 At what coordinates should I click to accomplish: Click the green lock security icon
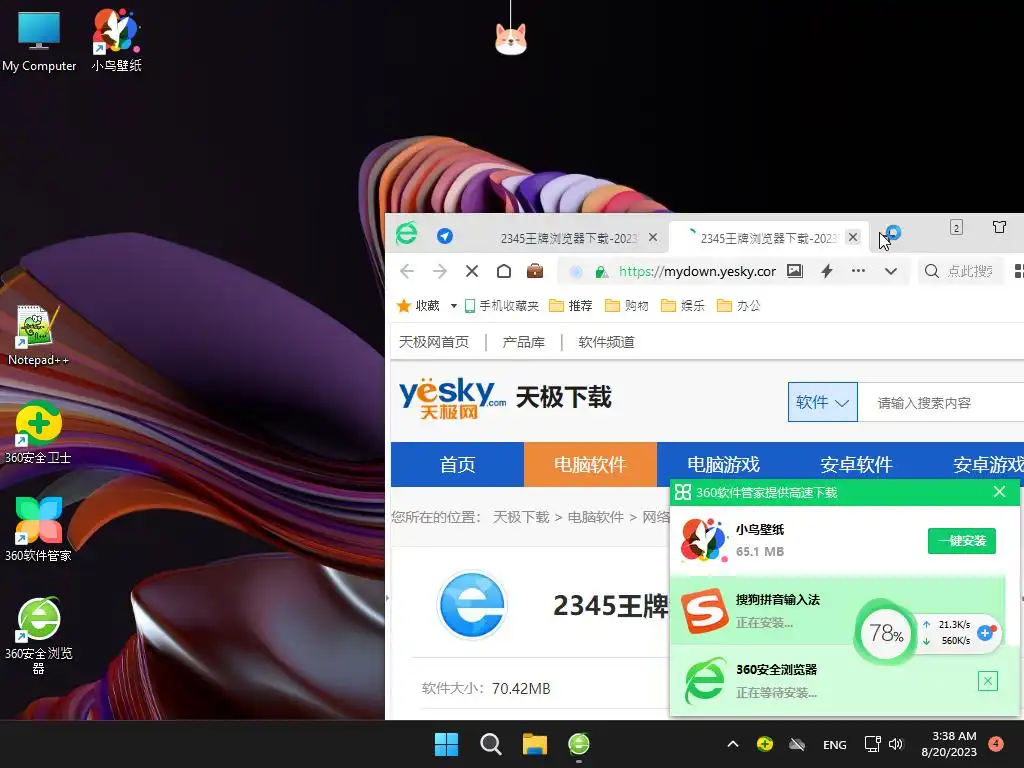pos(601,272)
